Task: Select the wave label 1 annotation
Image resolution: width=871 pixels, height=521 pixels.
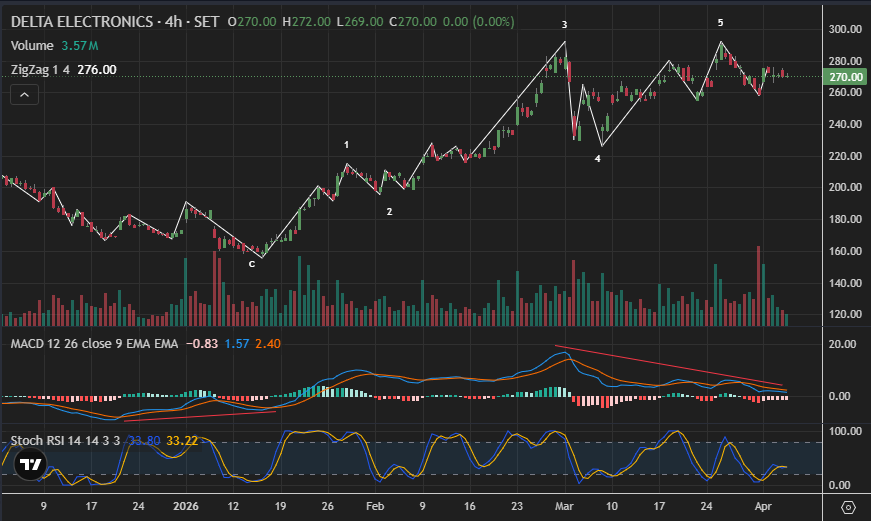Action: coord(346,145)
